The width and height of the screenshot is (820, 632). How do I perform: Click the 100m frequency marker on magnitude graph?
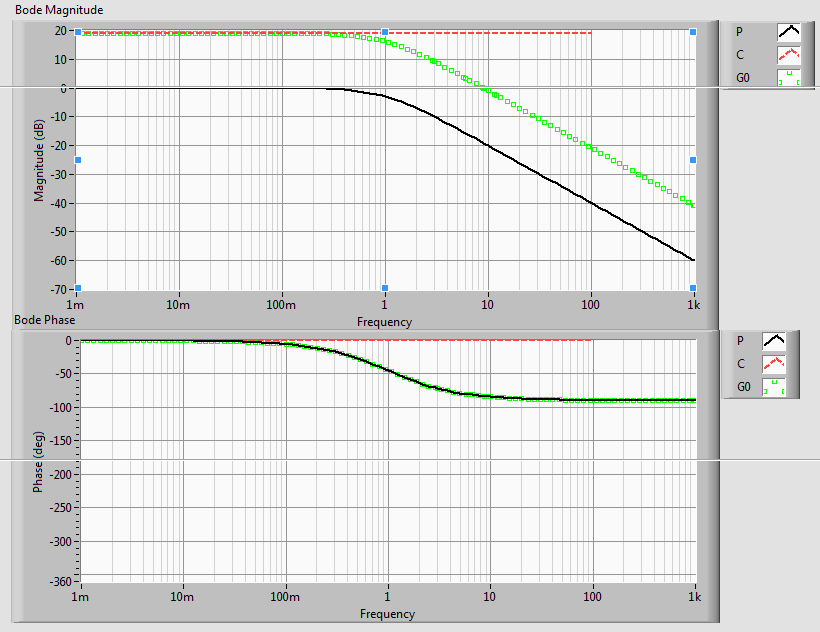click(281, 305)
